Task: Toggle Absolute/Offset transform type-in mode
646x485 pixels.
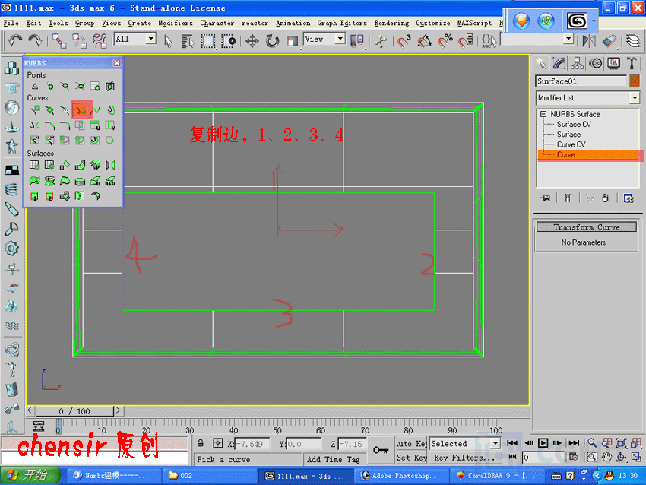Action: pyautogui.click(x=218, y=443)
